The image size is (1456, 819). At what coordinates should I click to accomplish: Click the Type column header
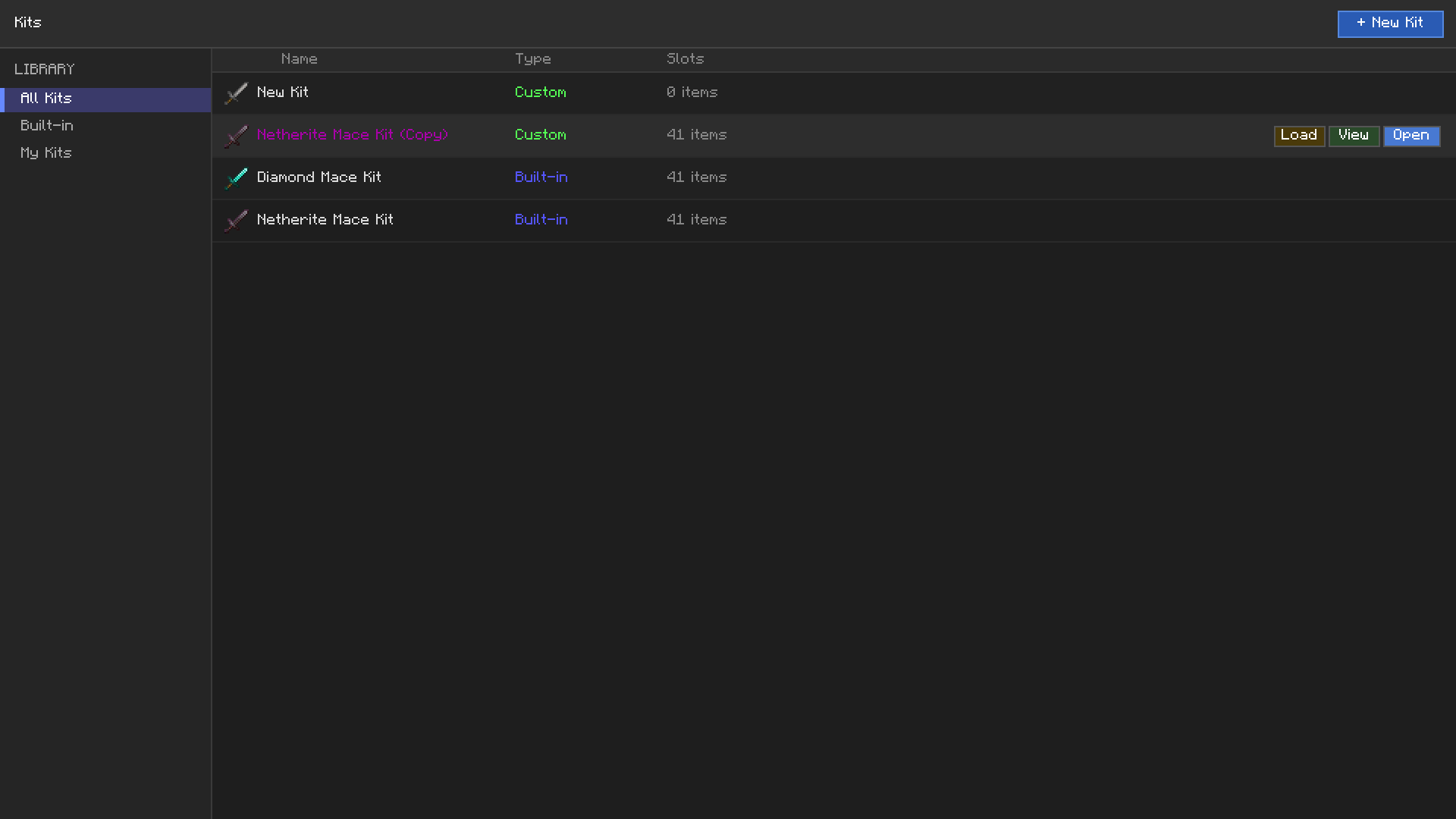point(533,59)
